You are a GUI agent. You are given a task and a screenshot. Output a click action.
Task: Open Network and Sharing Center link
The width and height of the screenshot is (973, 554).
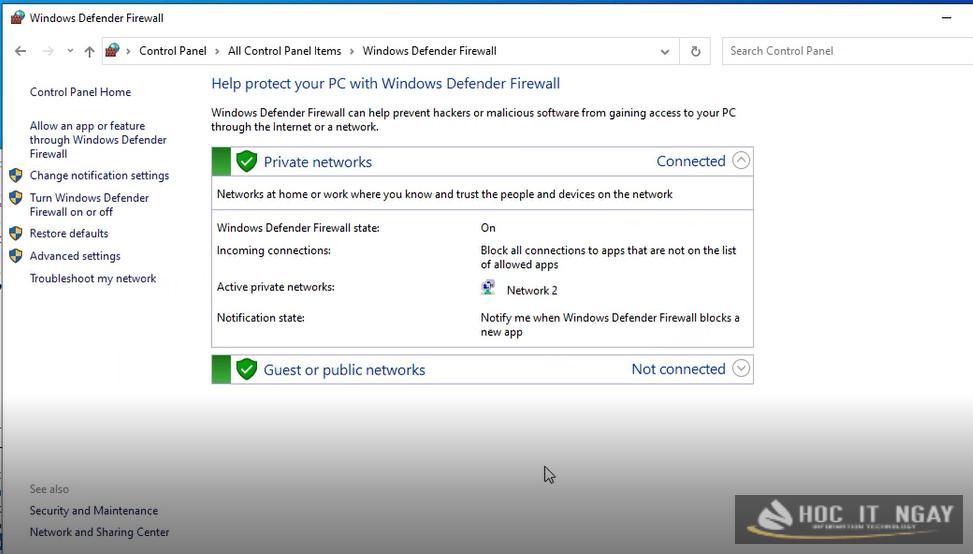(x=99, y=532)
